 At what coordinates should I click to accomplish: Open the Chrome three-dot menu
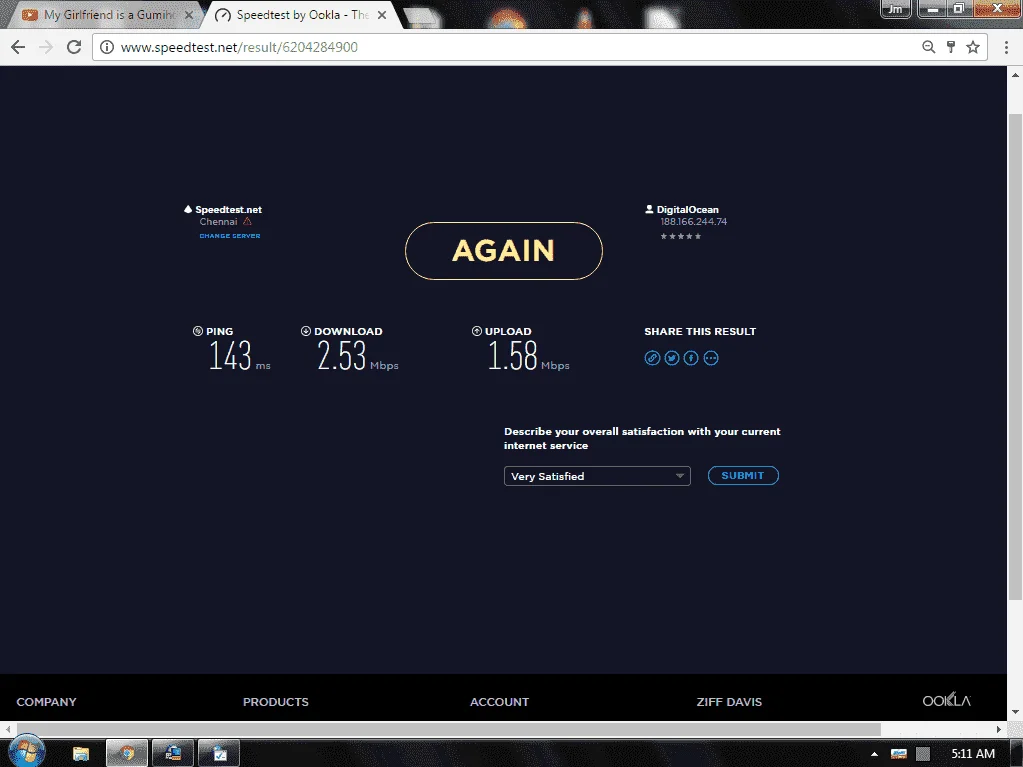pos(1007,47)
